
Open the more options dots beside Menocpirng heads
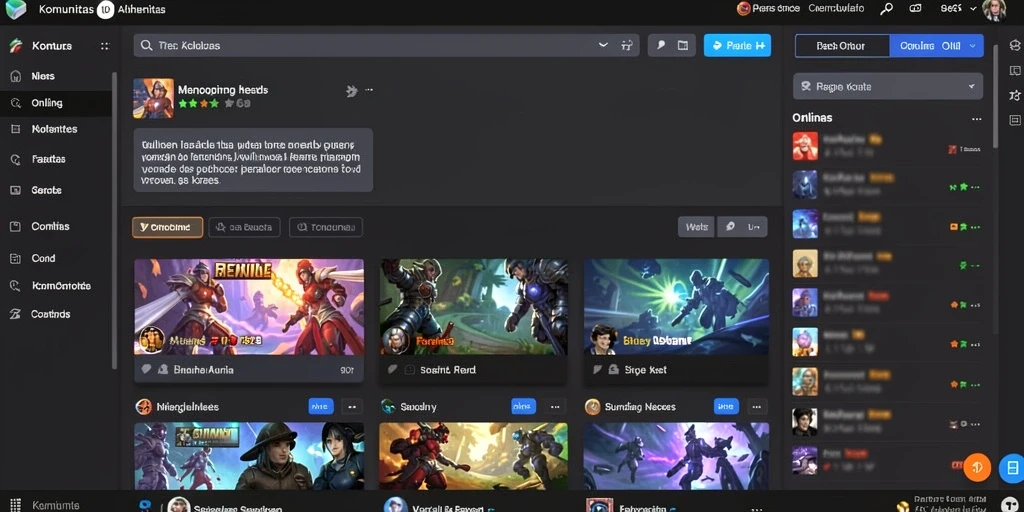pyautogui.click(x=369, y=90)
